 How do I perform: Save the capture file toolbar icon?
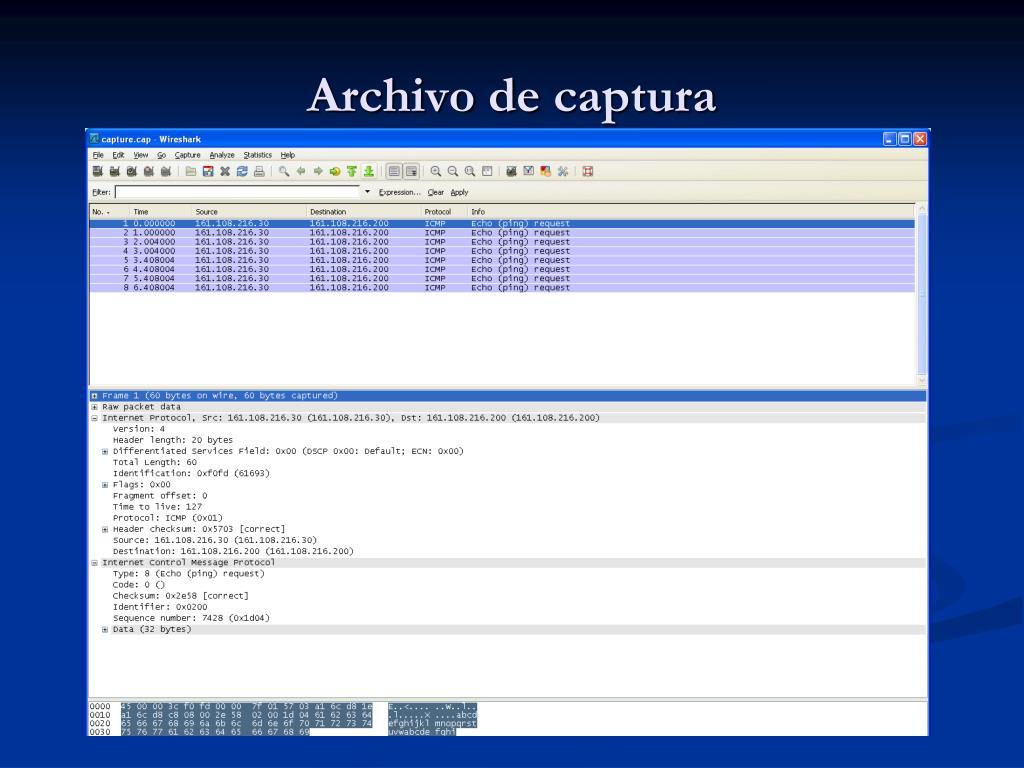(208, 171)
